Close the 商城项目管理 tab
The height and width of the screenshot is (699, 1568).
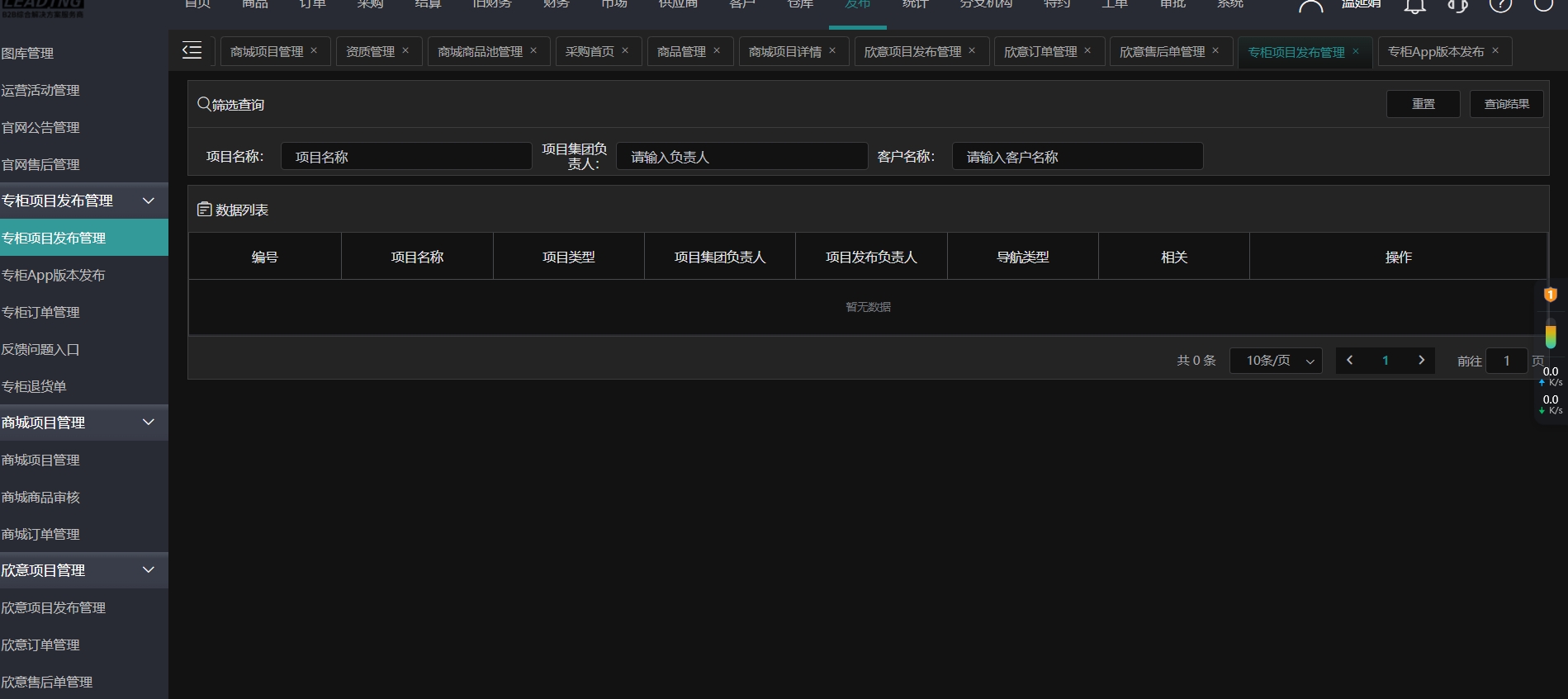[x=314, y=50]
